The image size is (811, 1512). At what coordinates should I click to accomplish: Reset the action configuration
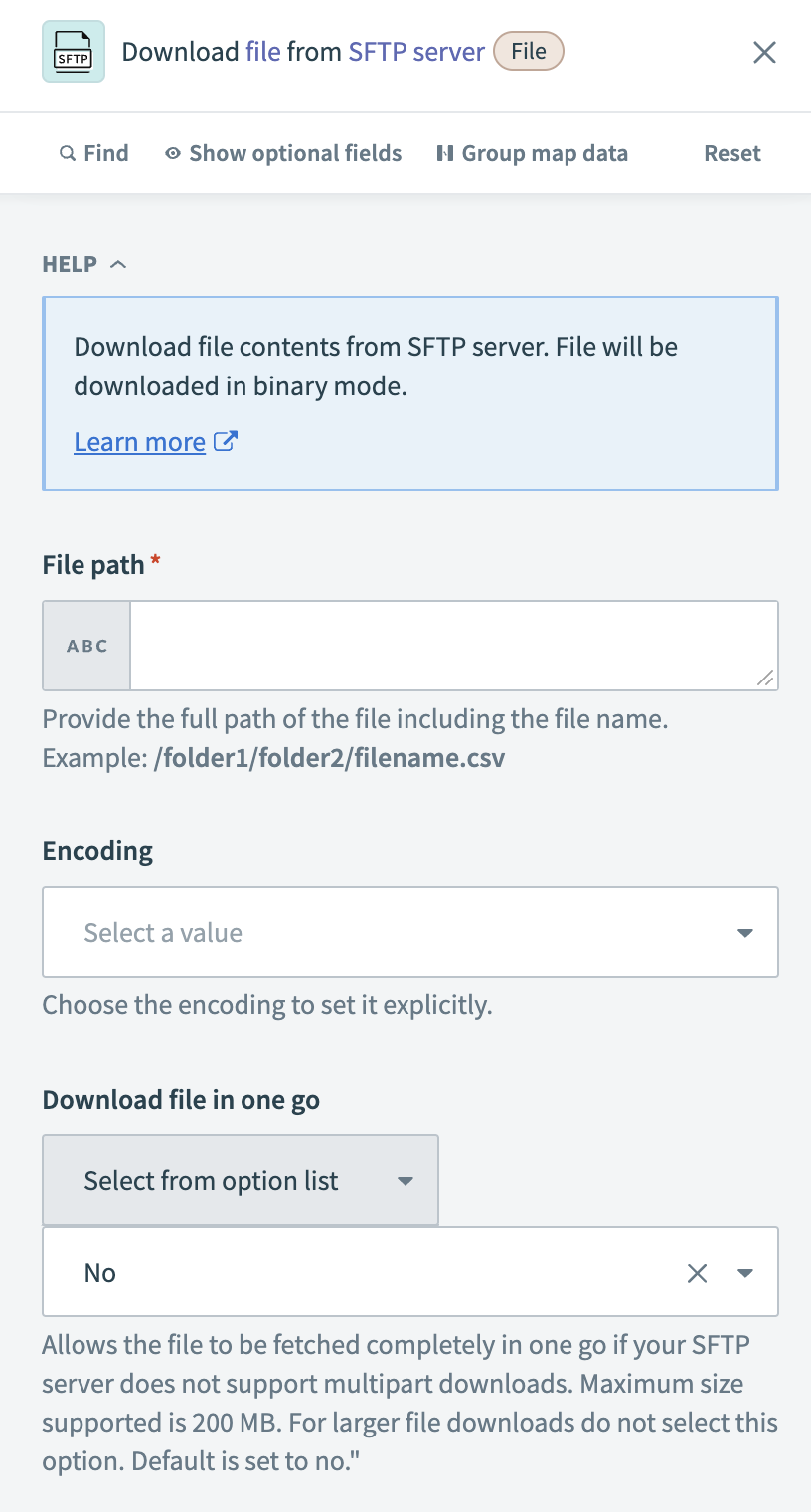(x=732, y=153)
